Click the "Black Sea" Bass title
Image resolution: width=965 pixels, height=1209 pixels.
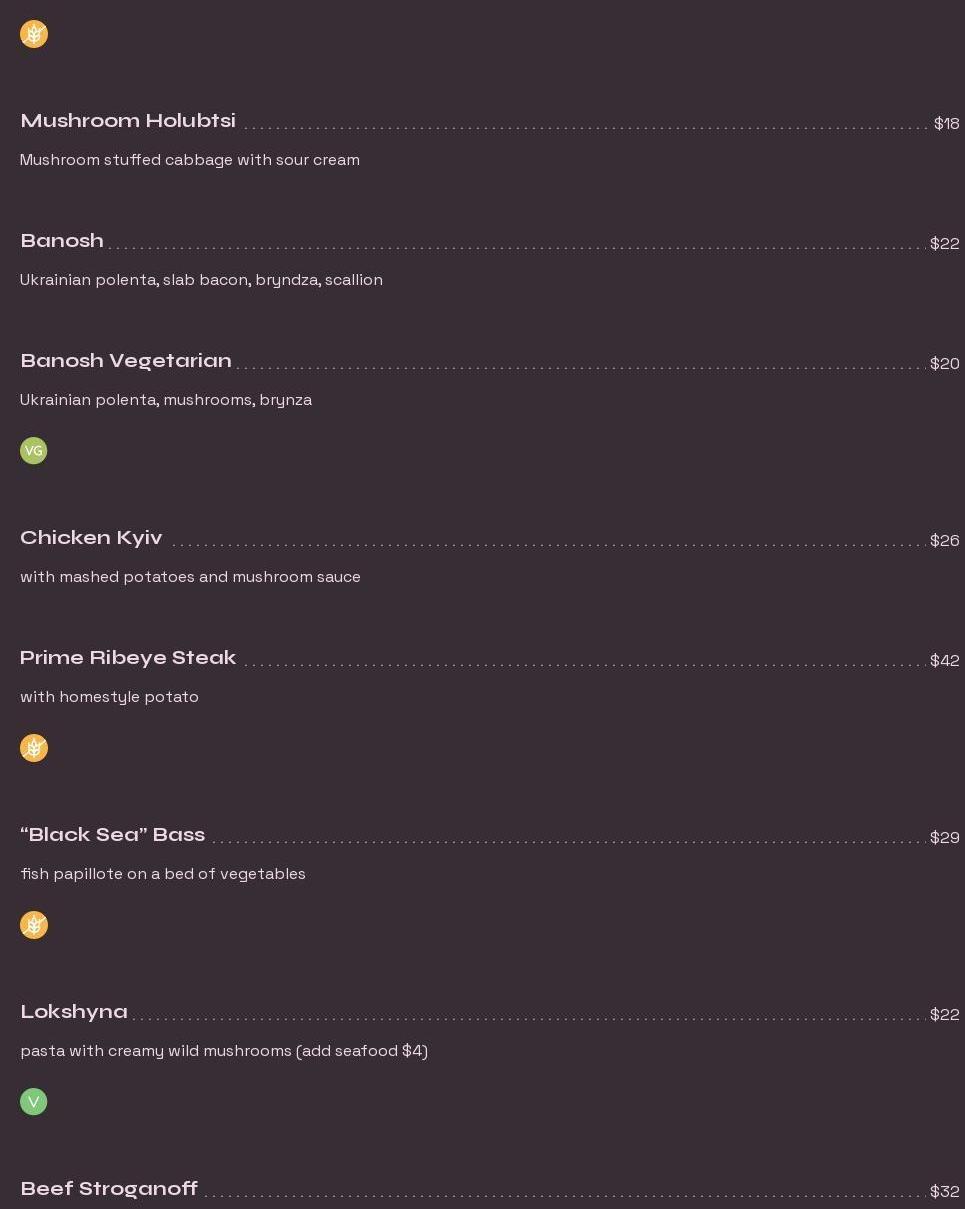click(x=112, y=835)
